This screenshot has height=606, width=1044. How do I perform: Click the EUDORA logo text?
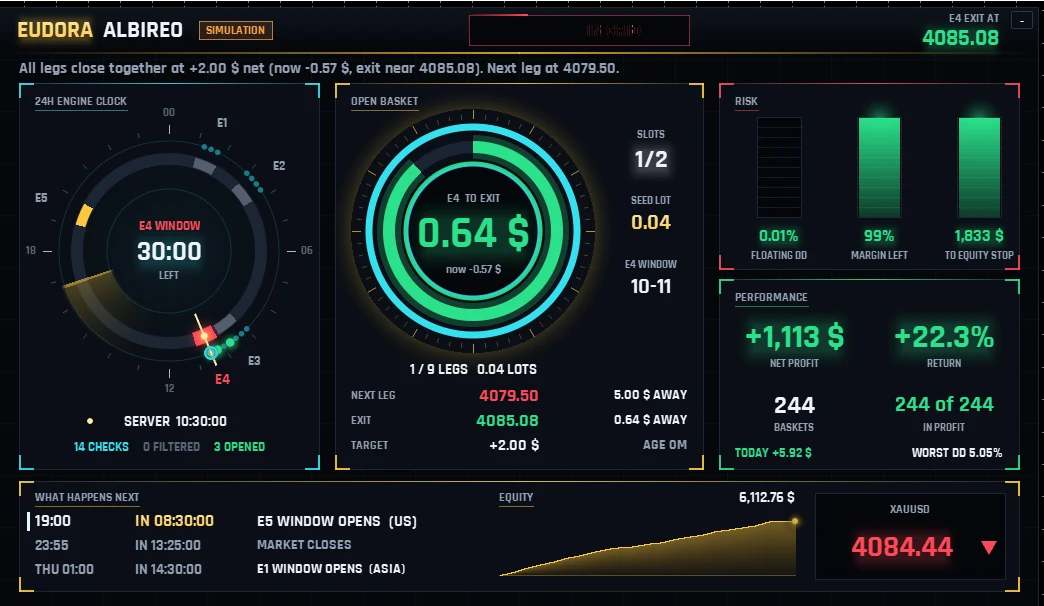(x=55, y=30)
